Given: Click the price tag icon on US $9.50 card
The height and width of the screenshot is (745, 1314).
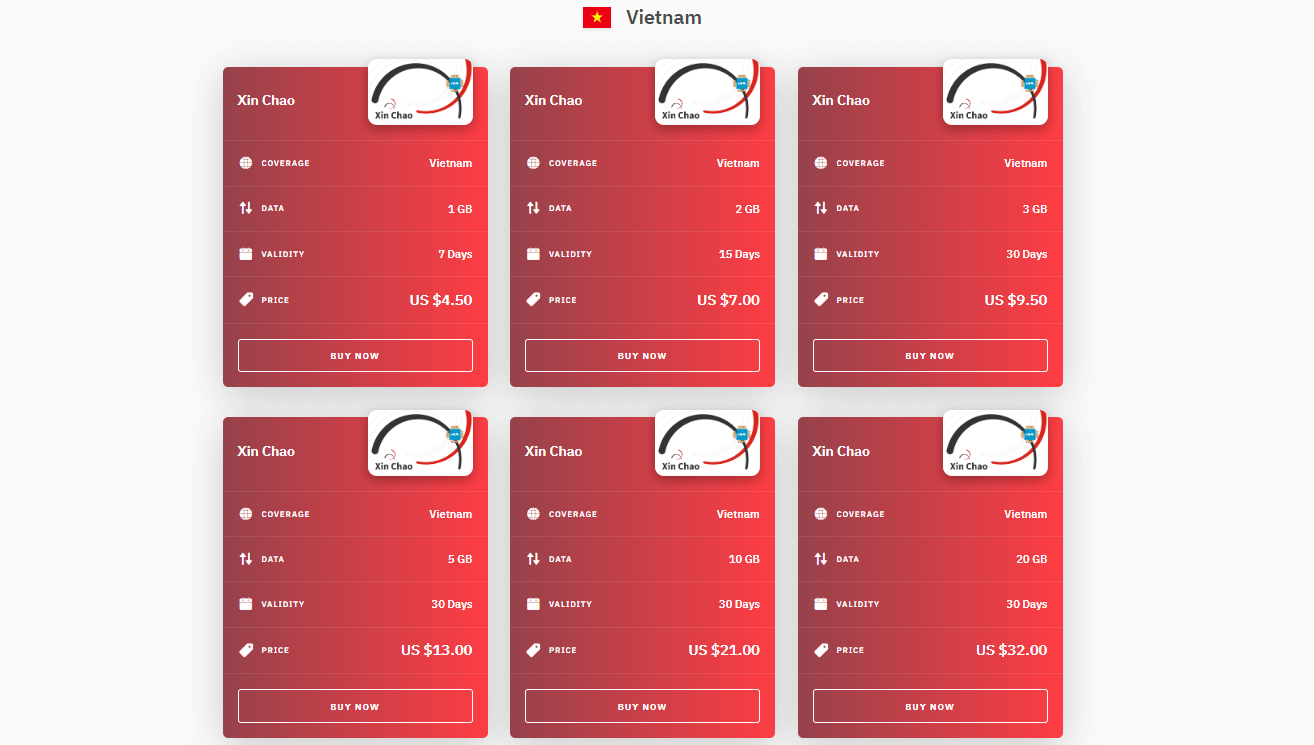Looking at the screenshot, I should pos(821,299).
